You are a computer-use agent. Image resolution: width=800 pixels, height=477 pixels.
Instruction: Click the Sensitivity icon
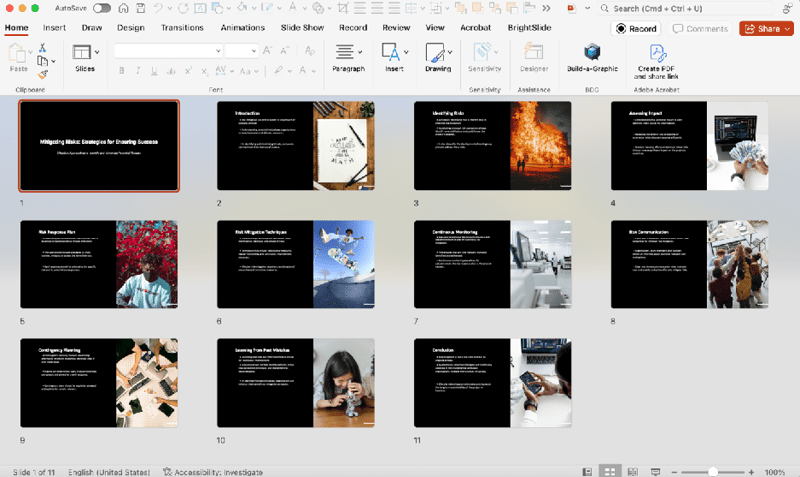(482, 52)
